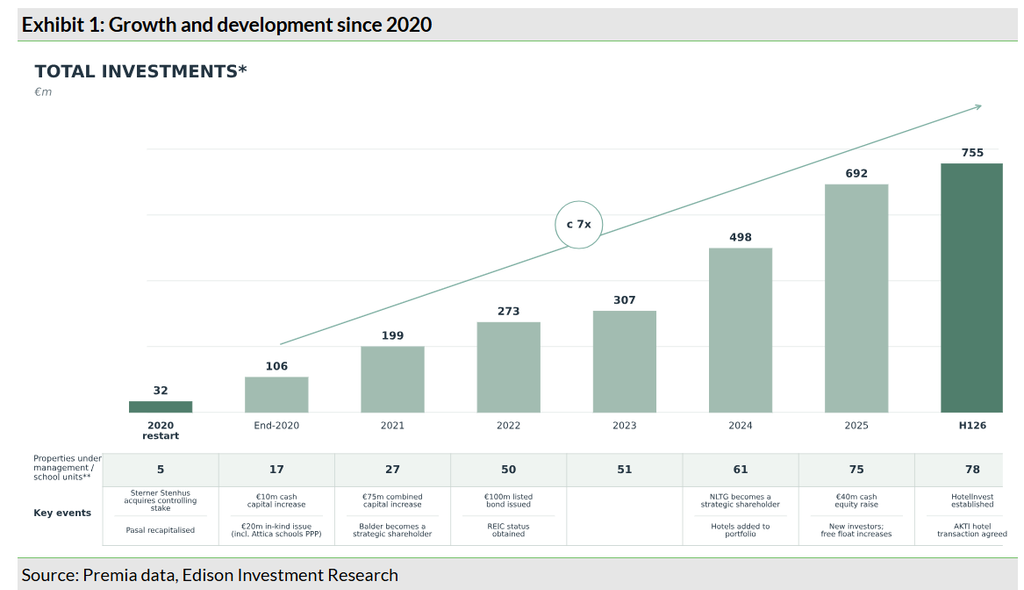Image resolution: width=1024 pixels, height=590 pixels.
Task: Click 'Balder becomes a strategic shareholder' text
Action: pos(392,530)
